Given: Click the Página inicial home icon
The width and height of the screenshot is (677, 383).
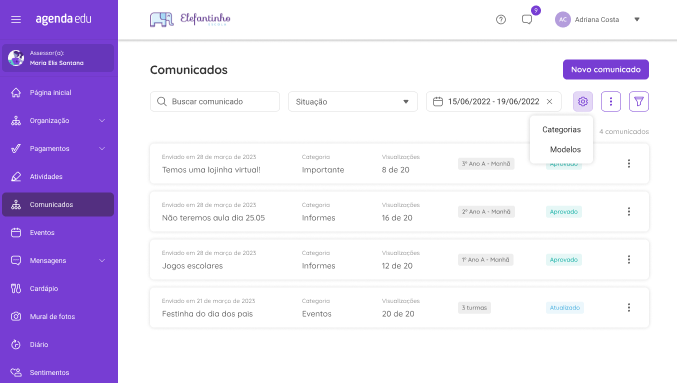Looking at the screenshot, I should click(x=16, y=92).
